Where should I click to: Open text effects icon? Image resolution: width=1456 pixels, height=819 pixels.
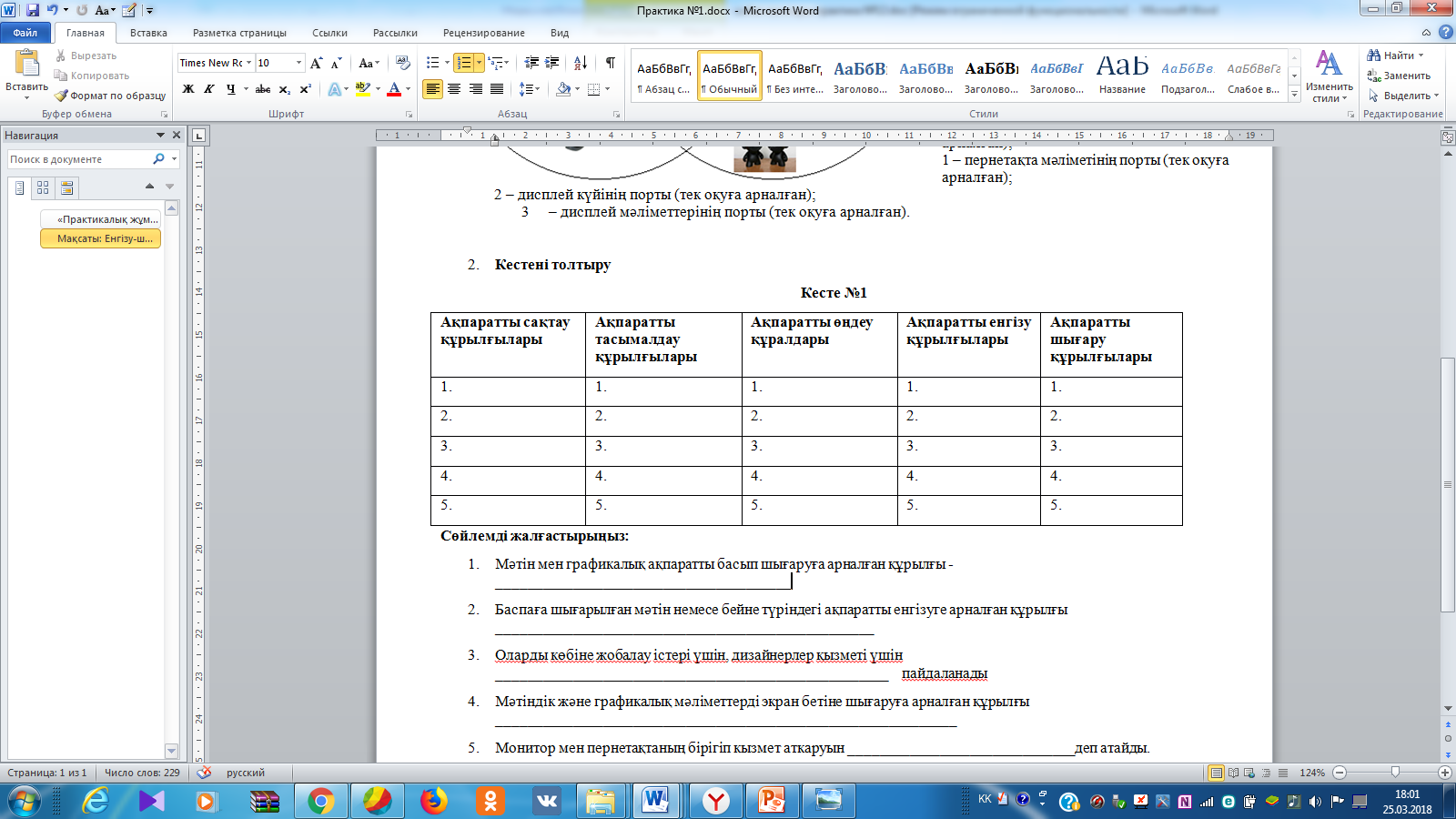click(x=335, y=89)
